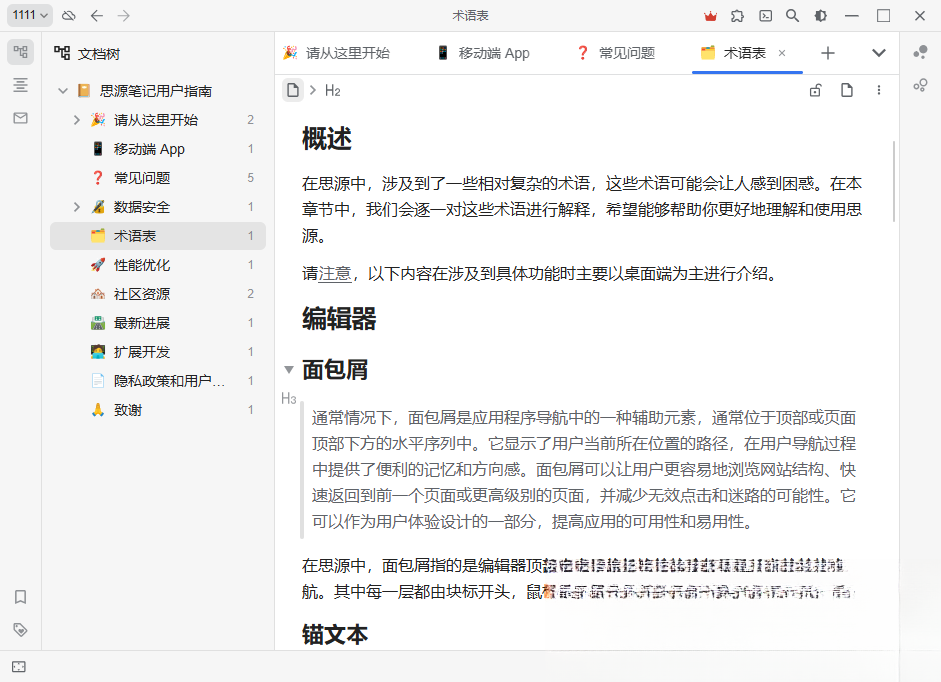
Task: Open 常见问题 in file tree
Action: tap(158, 178)
